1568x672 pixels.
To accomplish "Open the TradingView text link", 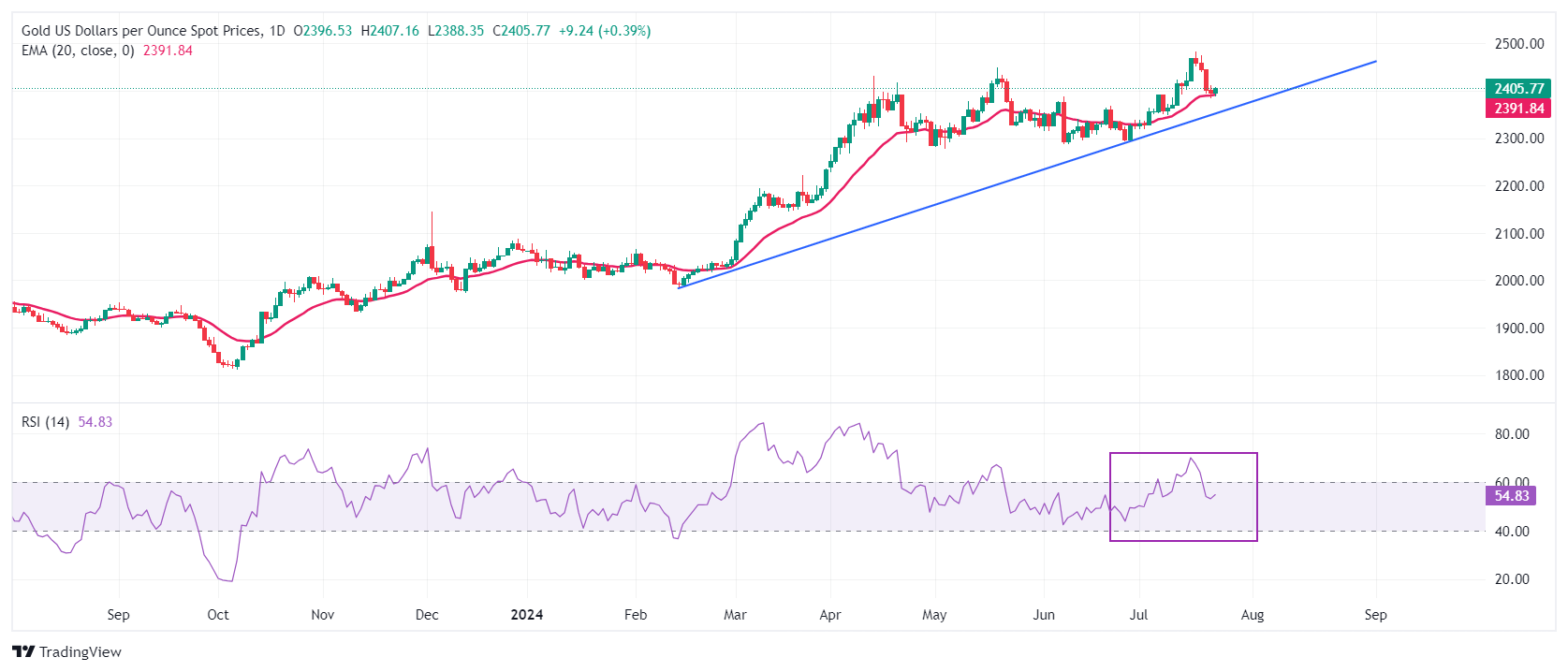I will click(81, 651).
